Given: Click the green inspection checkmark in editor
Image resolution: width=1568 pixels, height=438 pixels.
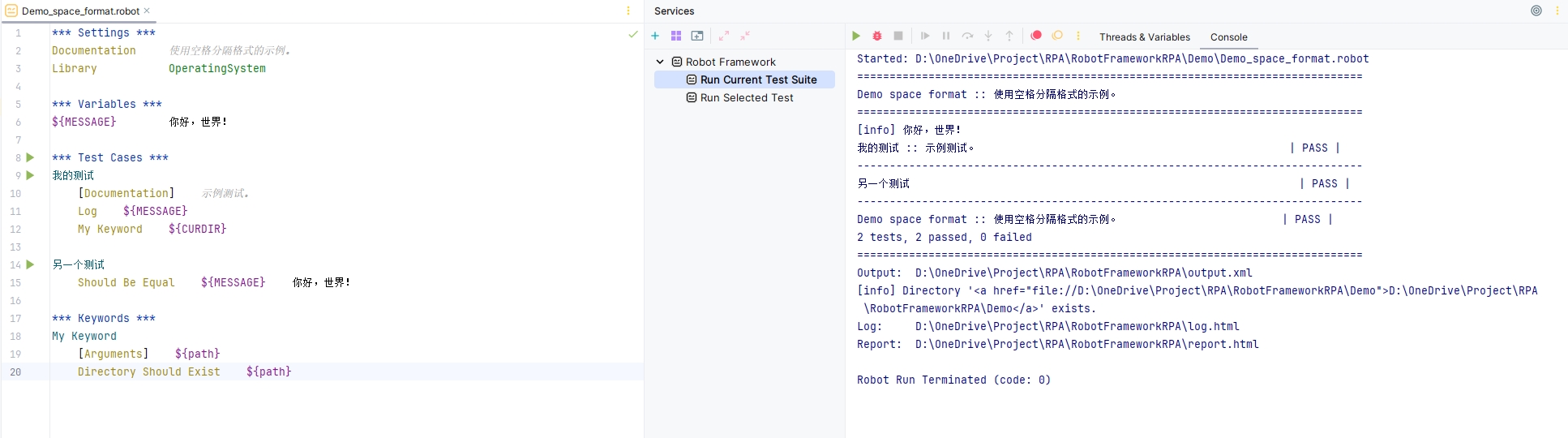Looking at the screenshot, I should 633,34.
